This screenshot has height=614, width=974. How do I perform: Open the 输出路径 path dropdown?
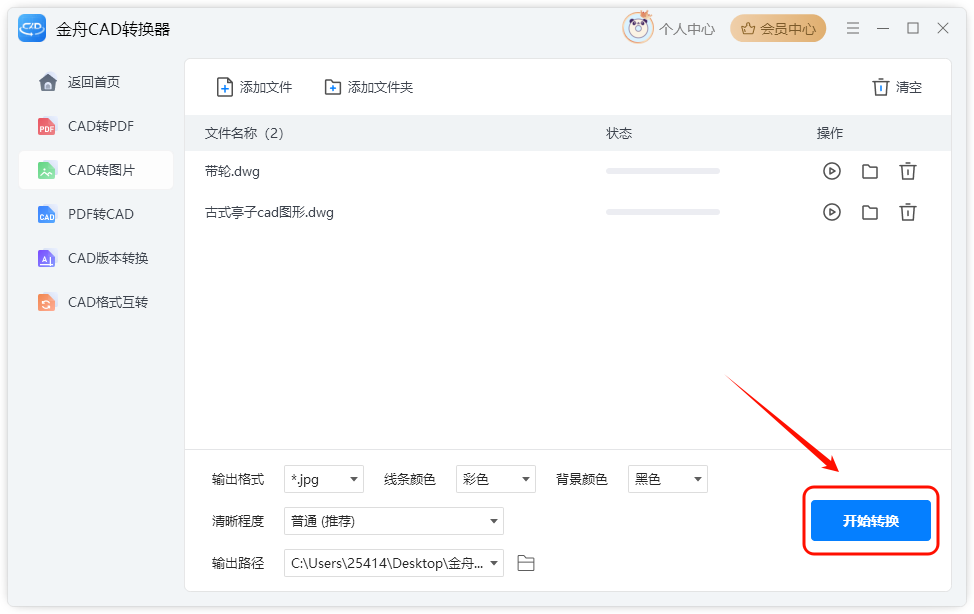pyautogui.click(x=394, y=563)
